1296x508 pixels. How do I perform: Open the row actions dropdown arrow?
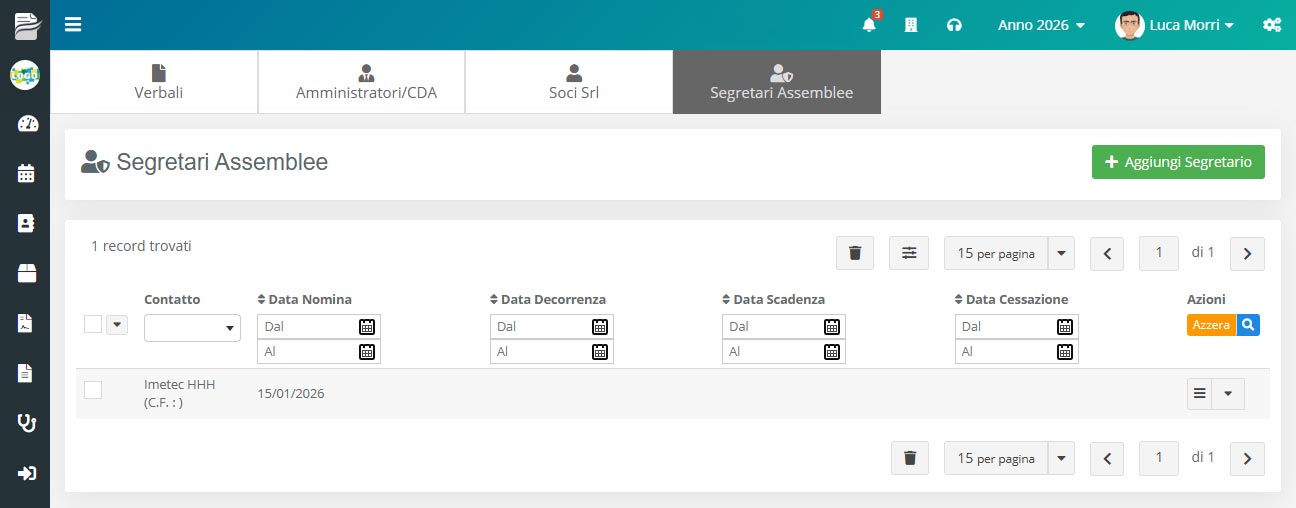pyautogui.click(x=1228, y=394)
